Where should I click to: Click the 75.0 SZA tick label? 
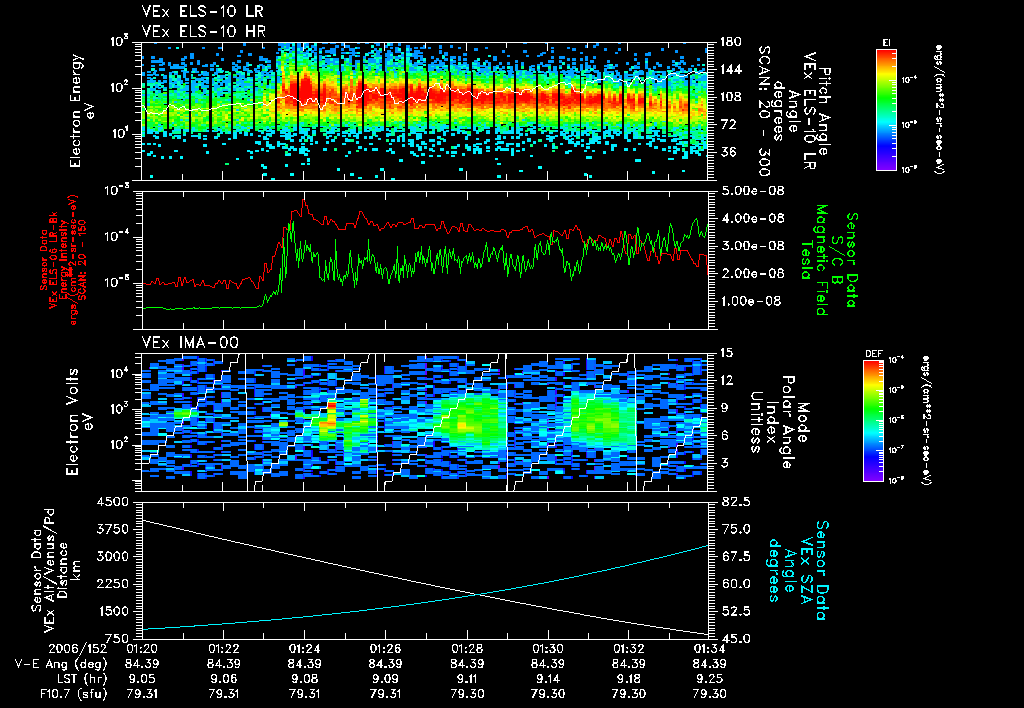[x=735, y=529]
